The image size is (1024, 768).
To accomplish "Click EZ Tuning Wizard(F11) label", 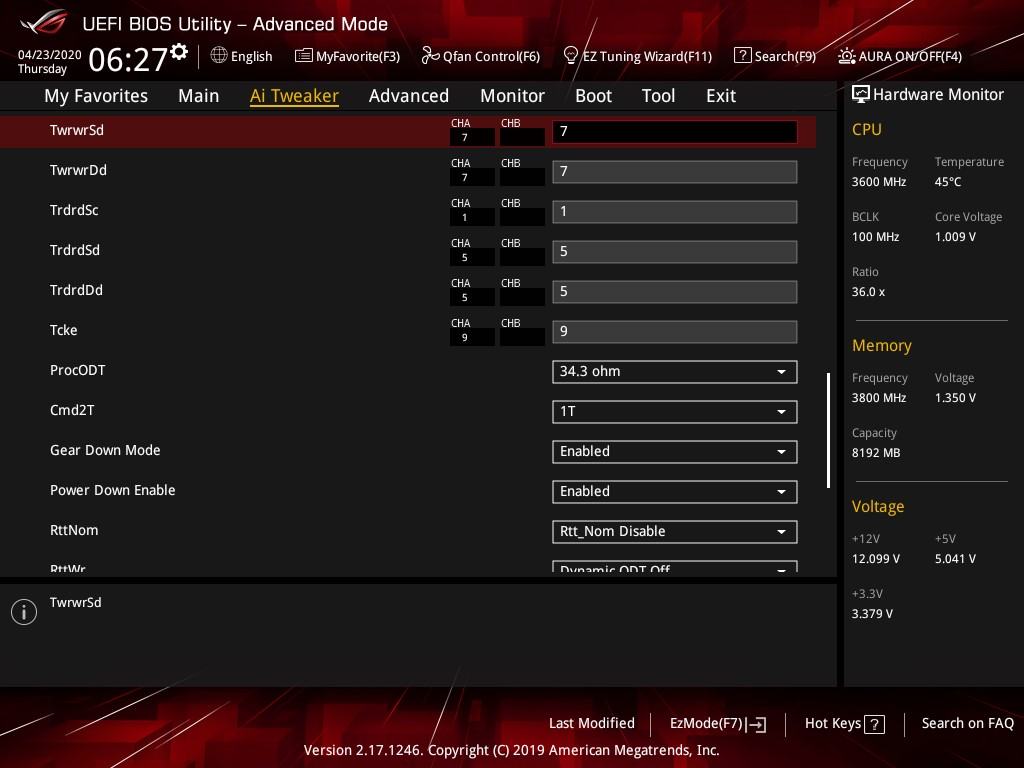I will 647,56.
